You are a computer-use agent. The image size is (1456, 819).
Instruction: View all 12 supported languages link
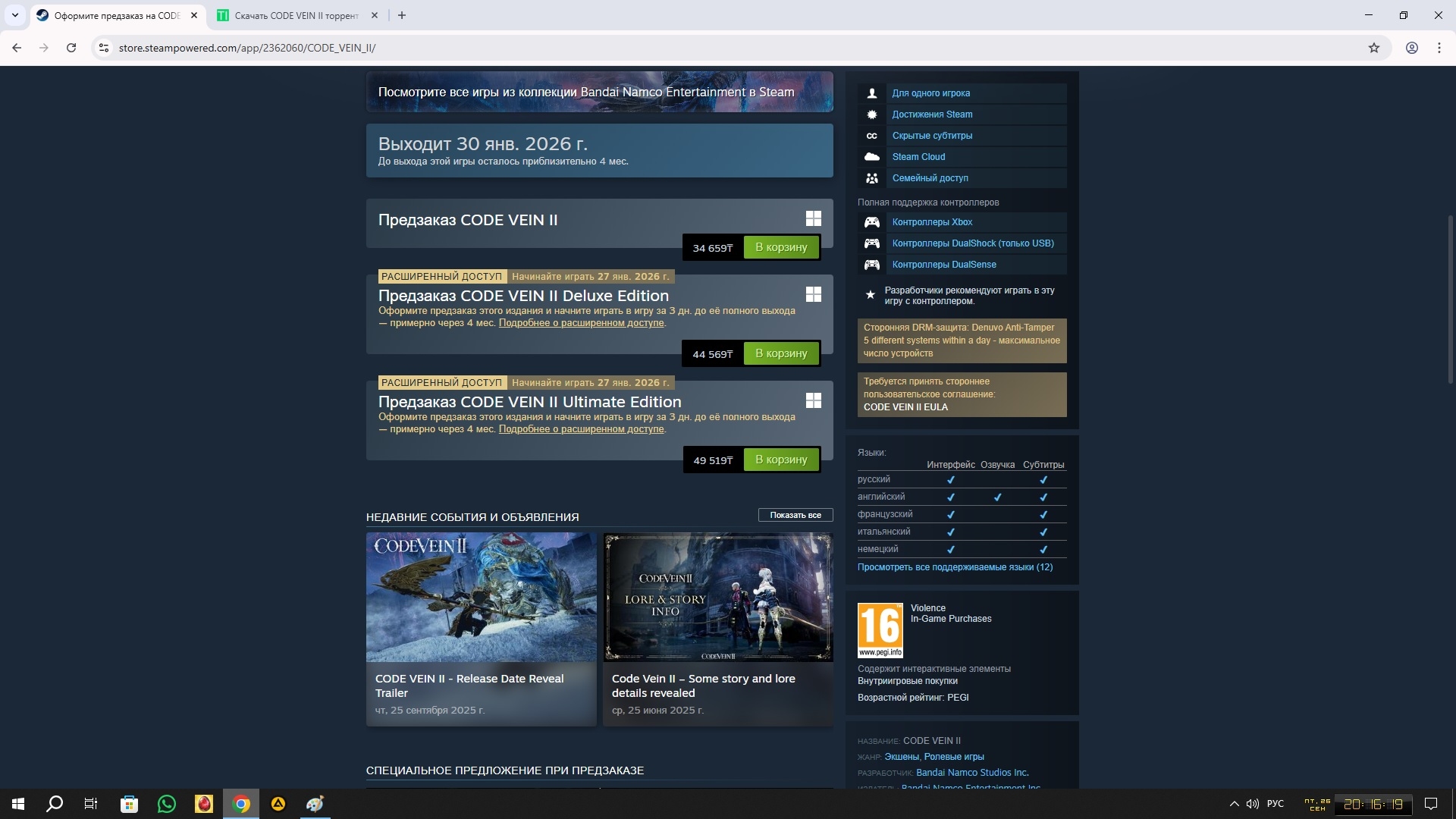point(955,567)
